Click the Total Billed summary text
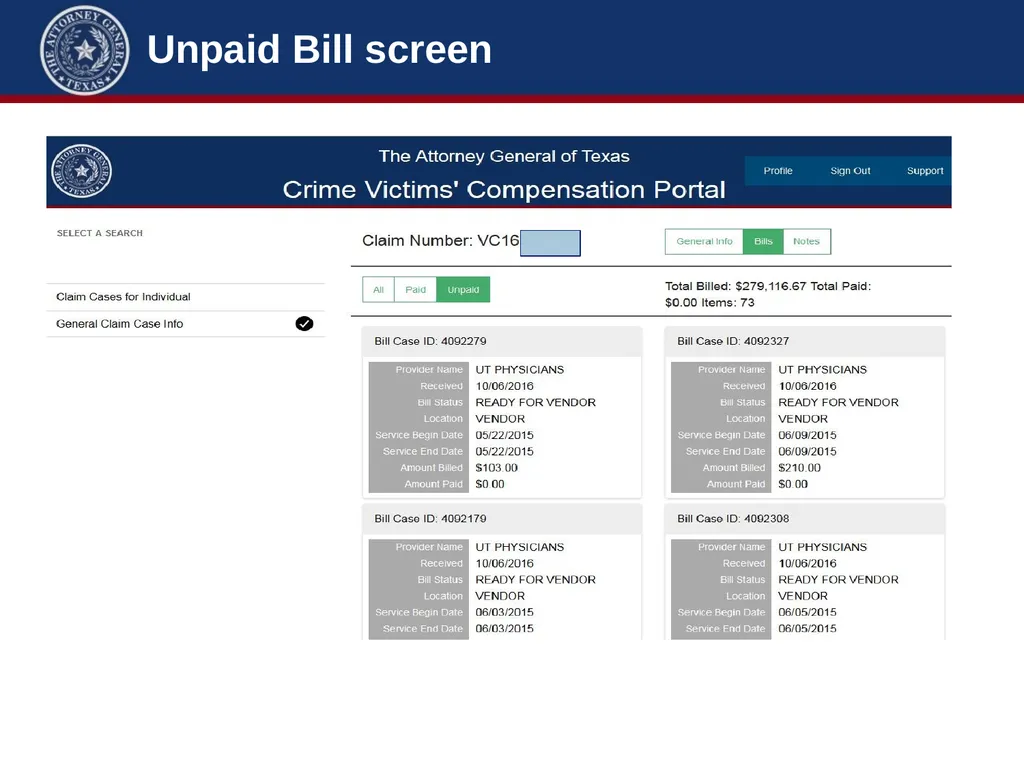Viewport: 1024px width, 768px height. [768, 294]
